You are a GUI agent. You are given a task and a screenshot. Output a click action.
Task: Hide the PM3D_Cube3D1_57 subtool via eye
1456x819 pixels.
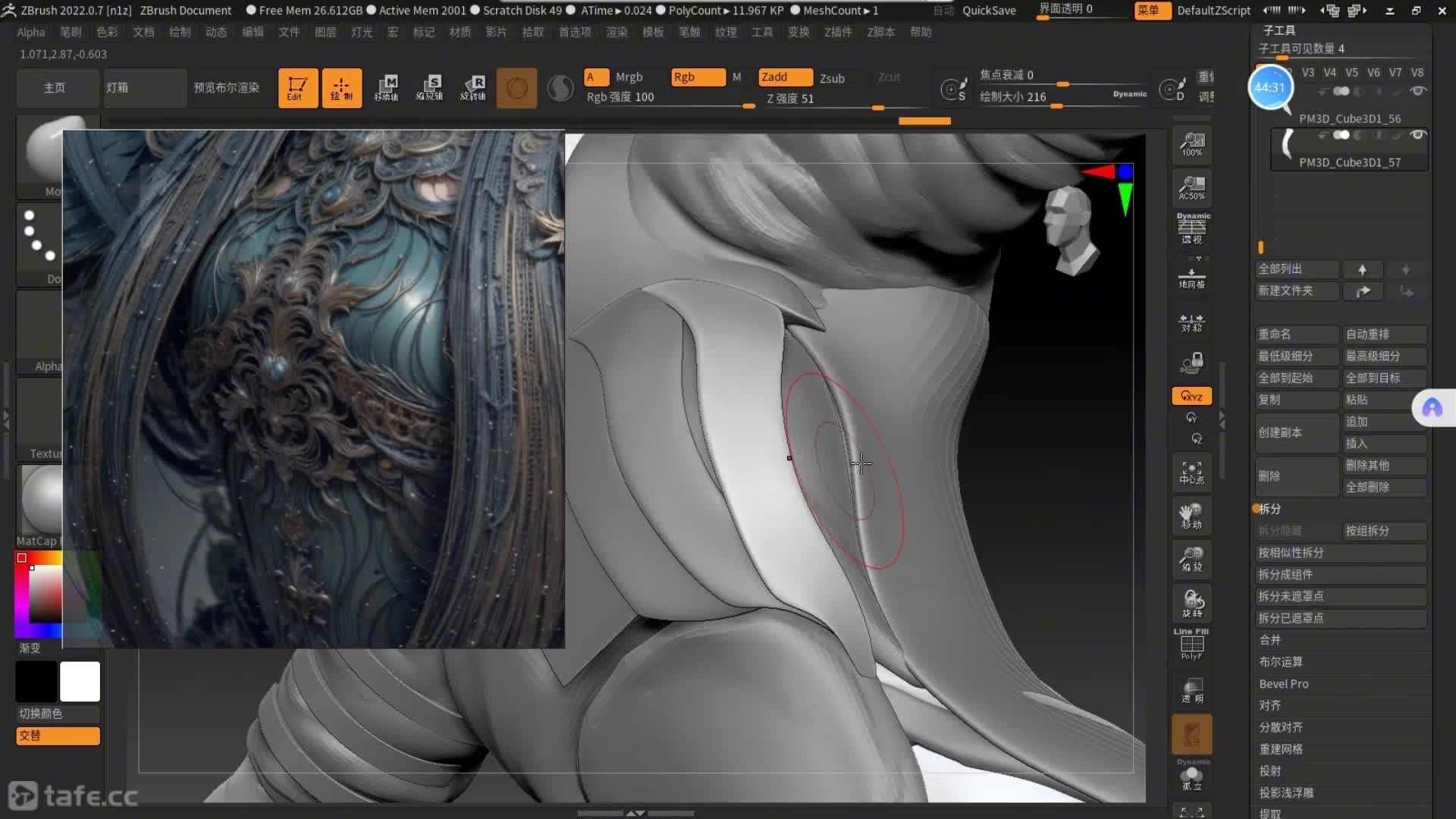(x=1417, y=135)
